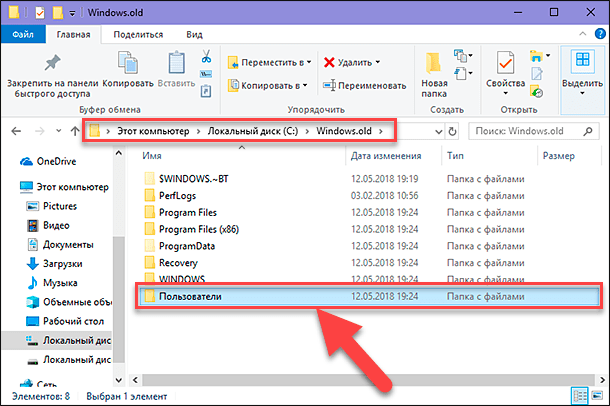Switch to large thumbnails view icon in status bar
This screenshot has width=610, height=406.
[597, 396]
